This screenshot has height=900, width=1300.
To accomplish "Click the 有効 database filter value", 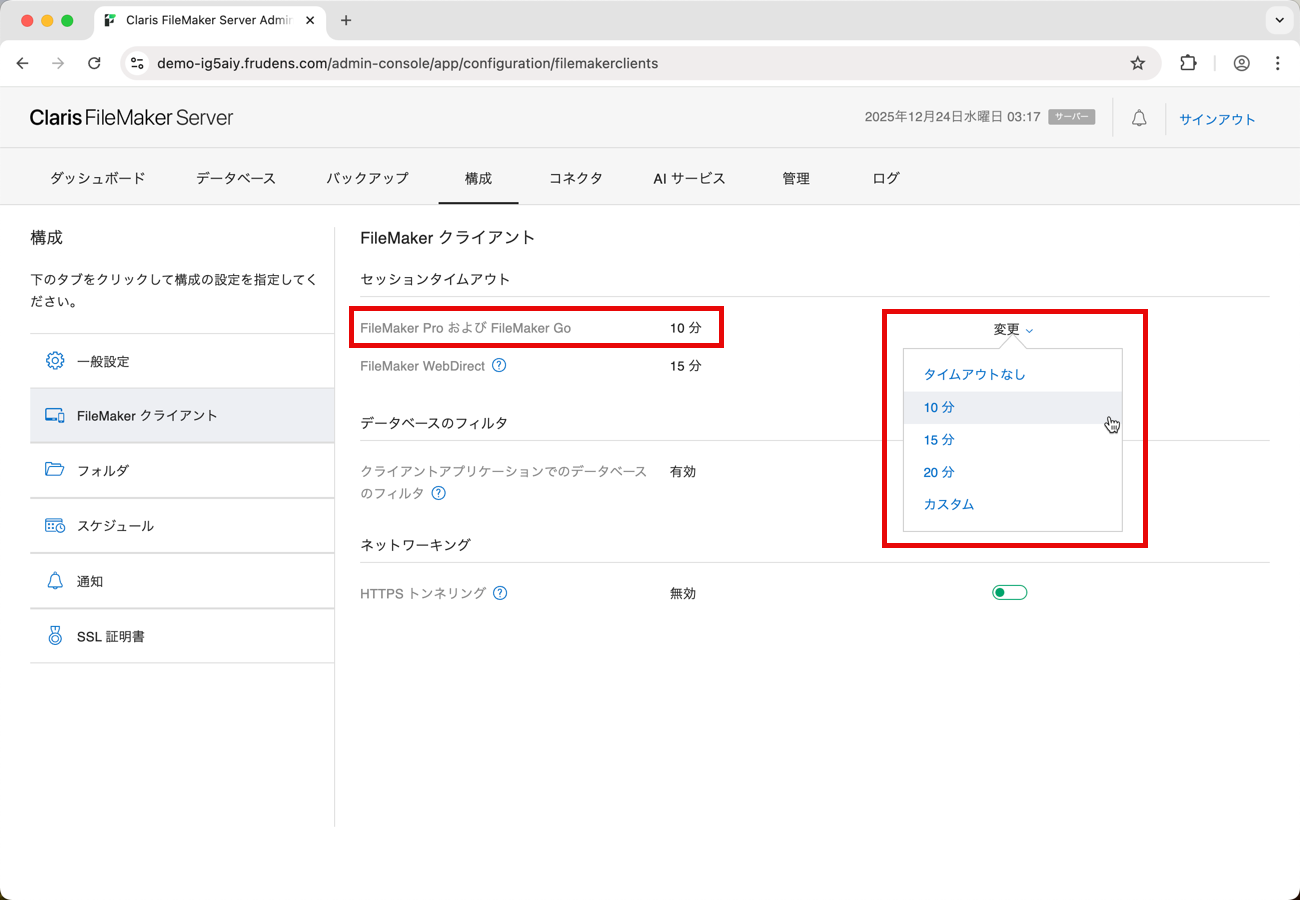I will point(683,472).
